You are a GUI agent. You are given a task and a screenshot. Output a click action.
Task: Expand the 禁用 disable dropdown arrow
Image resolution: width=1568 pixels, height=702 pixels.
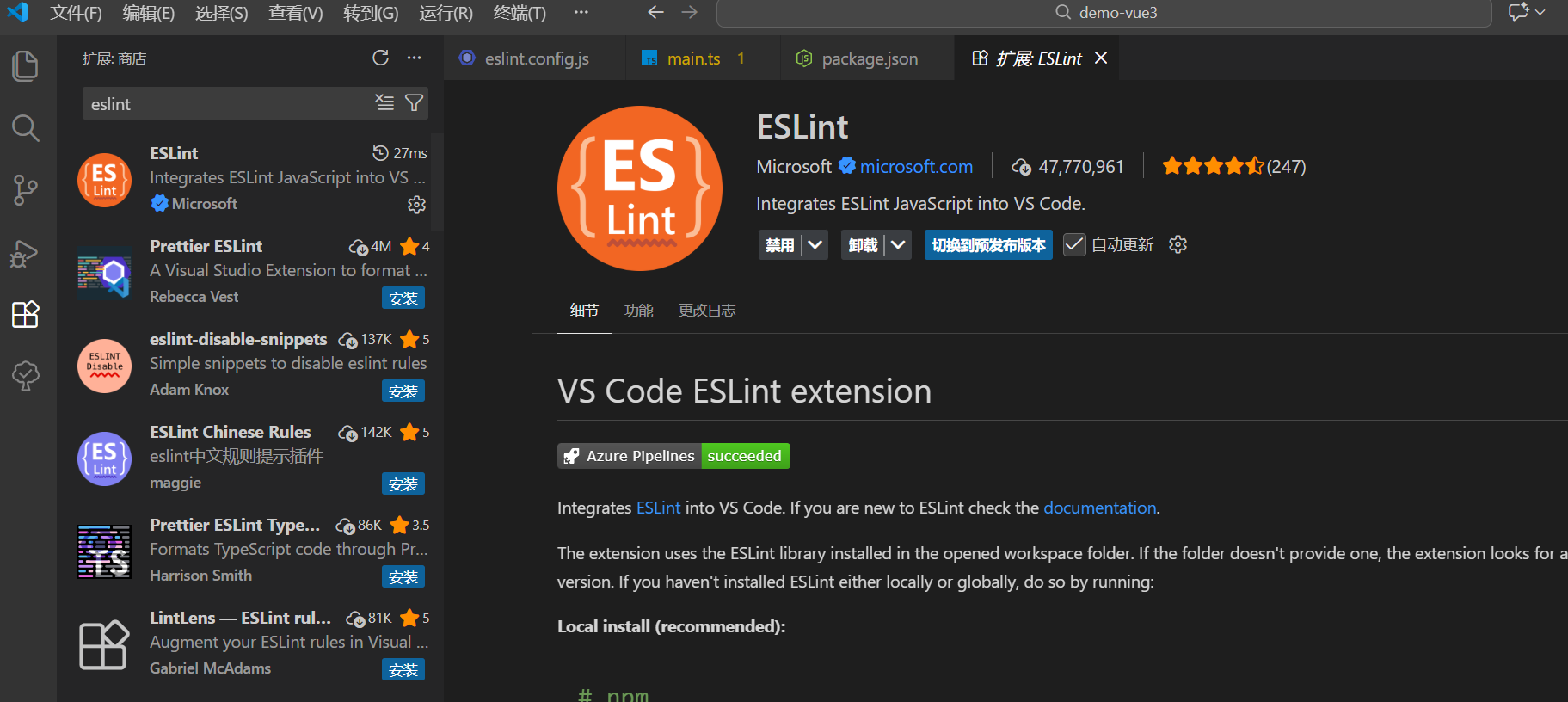tap(815, 244)
